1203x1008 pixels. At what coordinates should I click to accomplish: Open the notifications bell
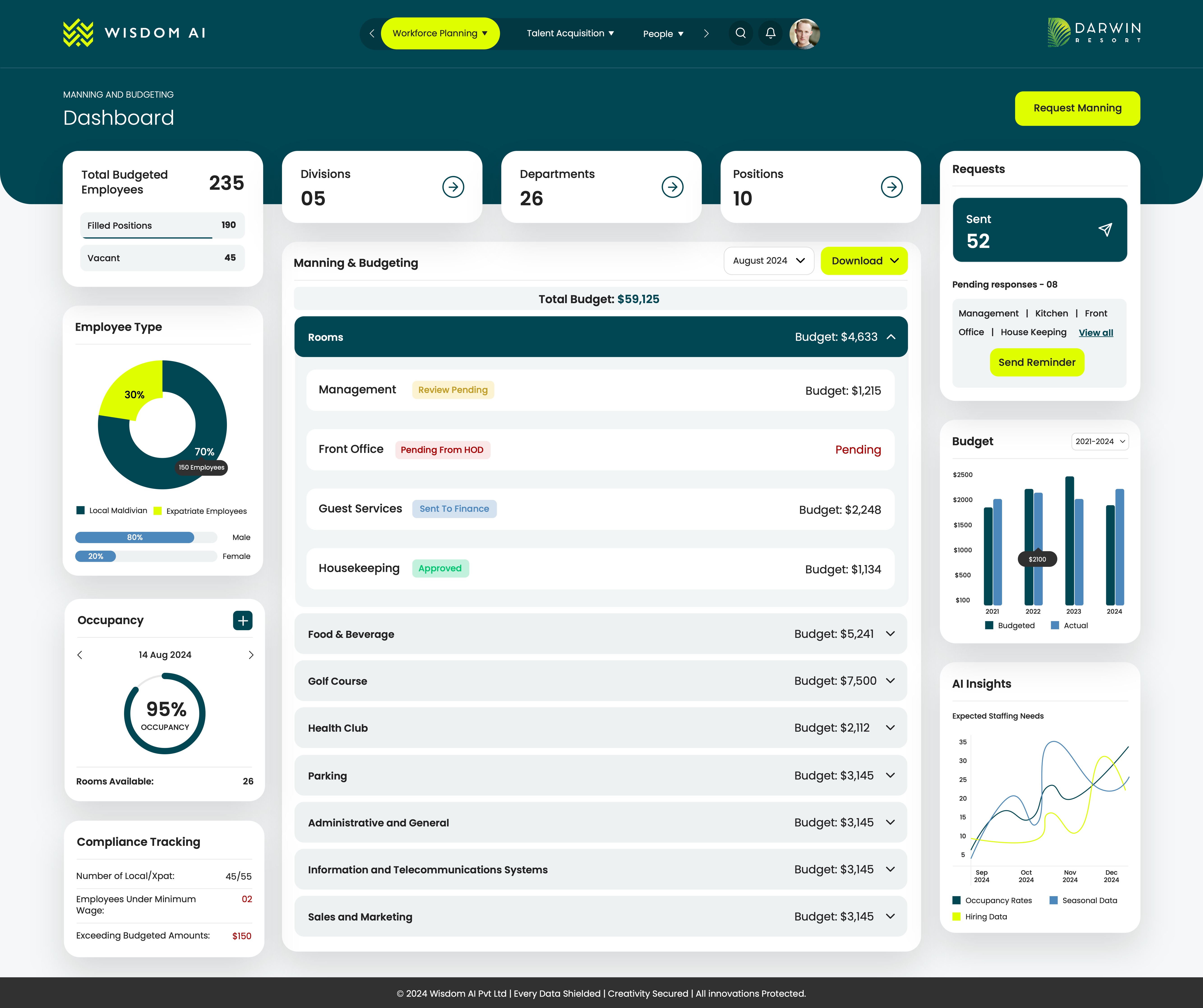click(x=771, y=33)
